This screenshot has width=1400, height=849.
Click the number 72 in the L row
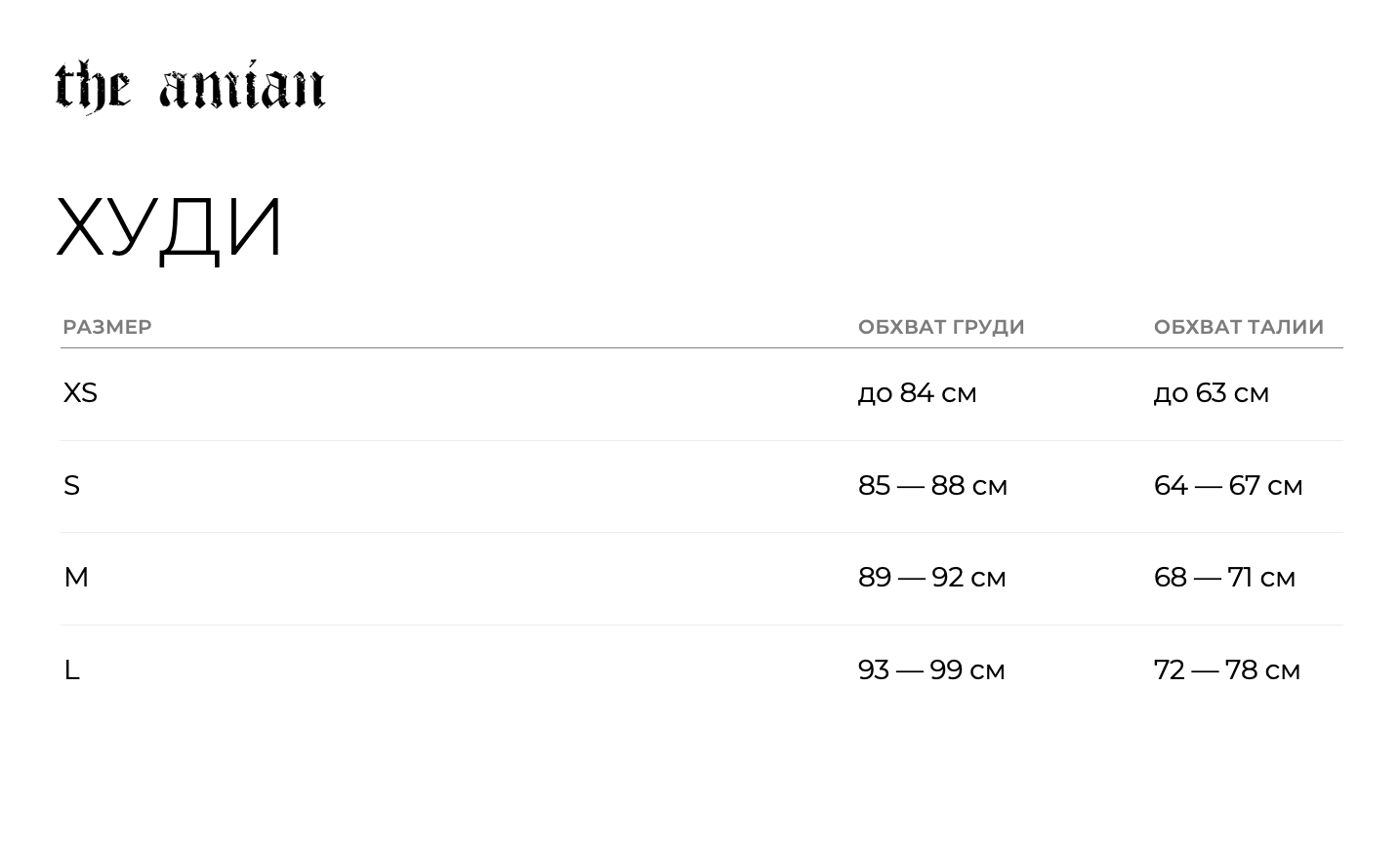pos(1169,669)
